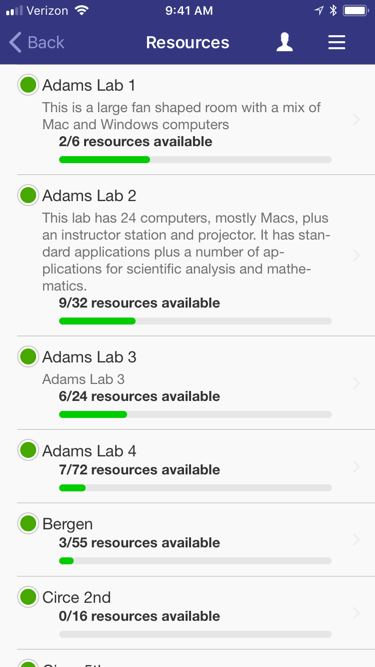
Task: Tap green status dot for Bergen
Action: pos(28,523)
